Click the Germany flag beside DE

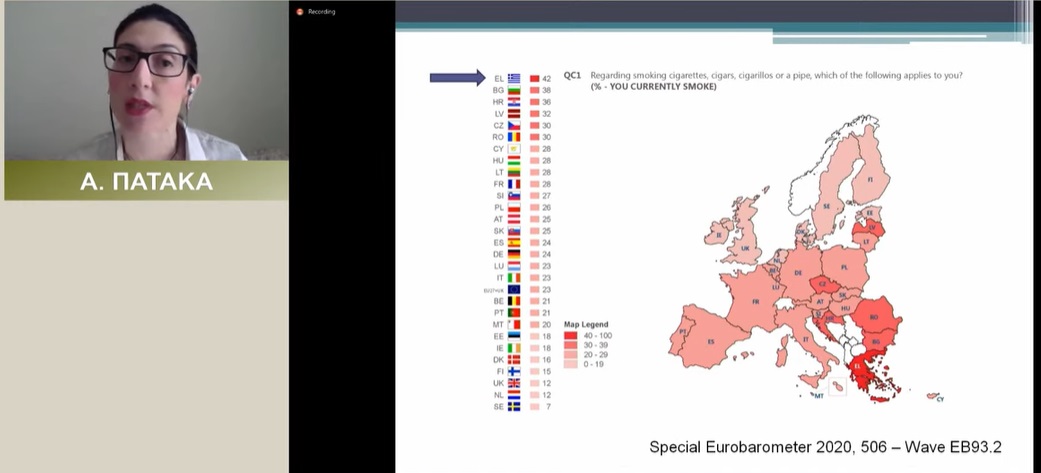514,254
